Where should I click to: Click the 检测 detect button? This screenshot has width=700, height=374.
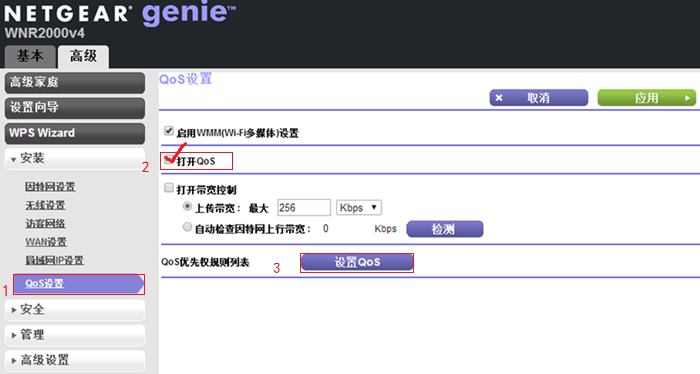(445, 229)
